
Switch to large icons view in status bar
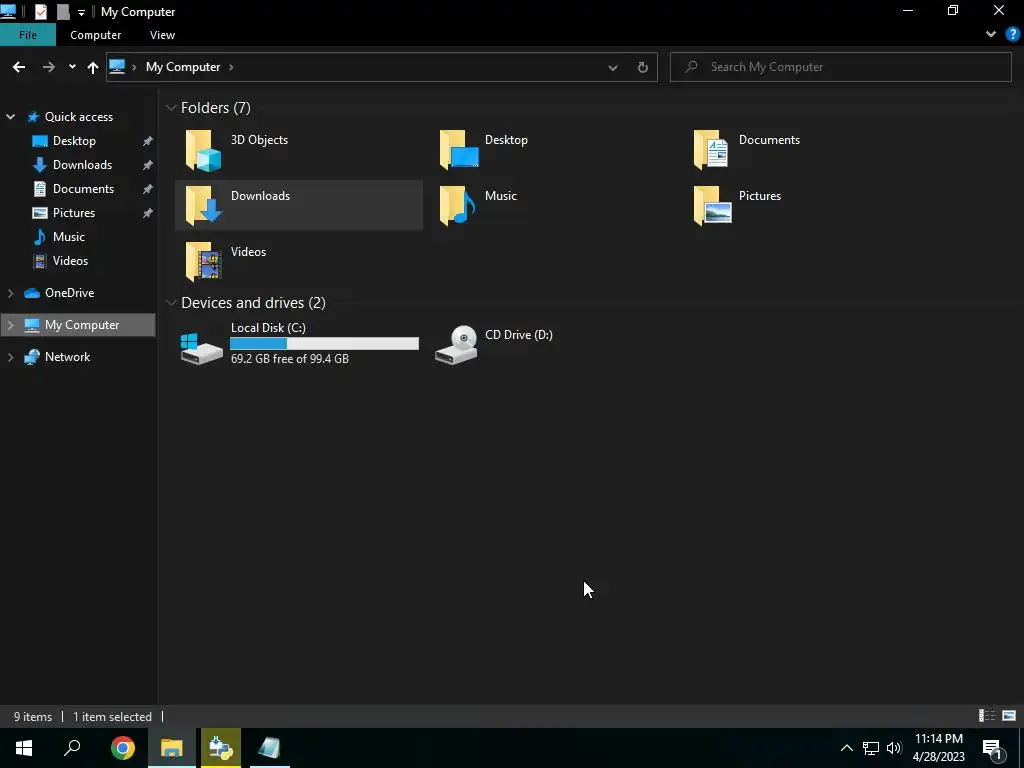point(1009,716)
